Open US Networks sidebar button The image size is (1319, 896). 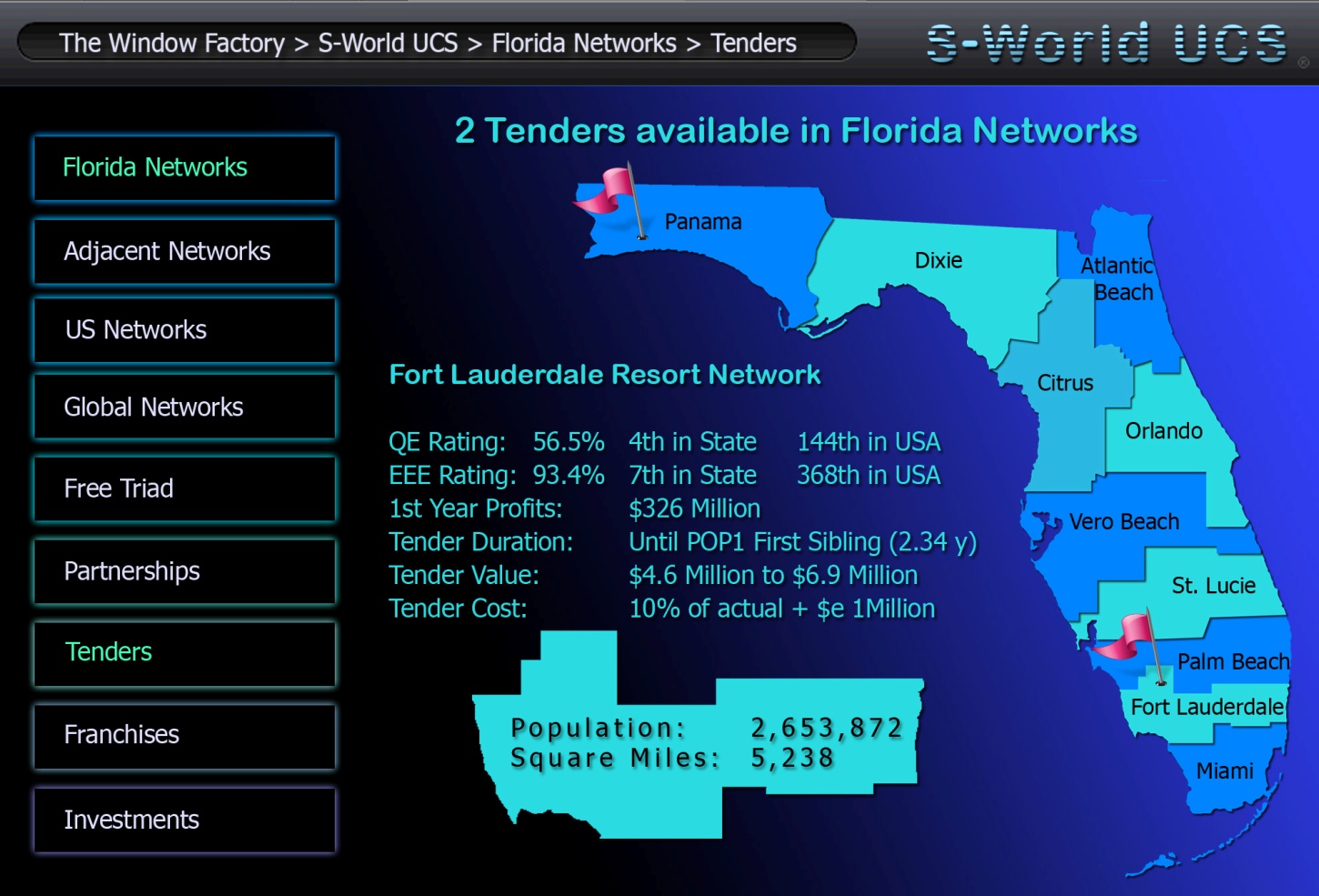pos(185,330)
